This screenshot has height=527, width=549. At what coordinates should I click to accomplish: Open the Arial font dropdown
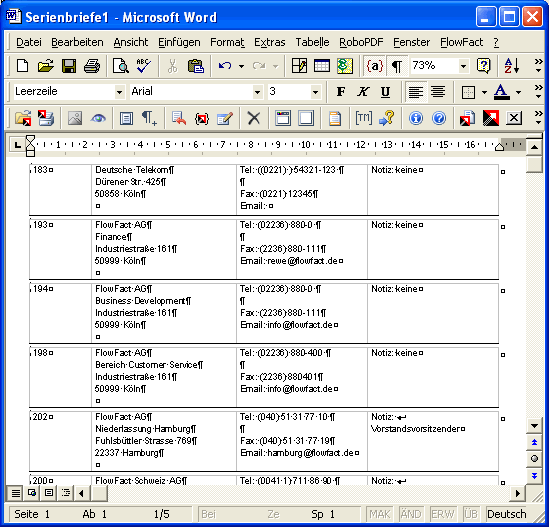tap(257, 92)
